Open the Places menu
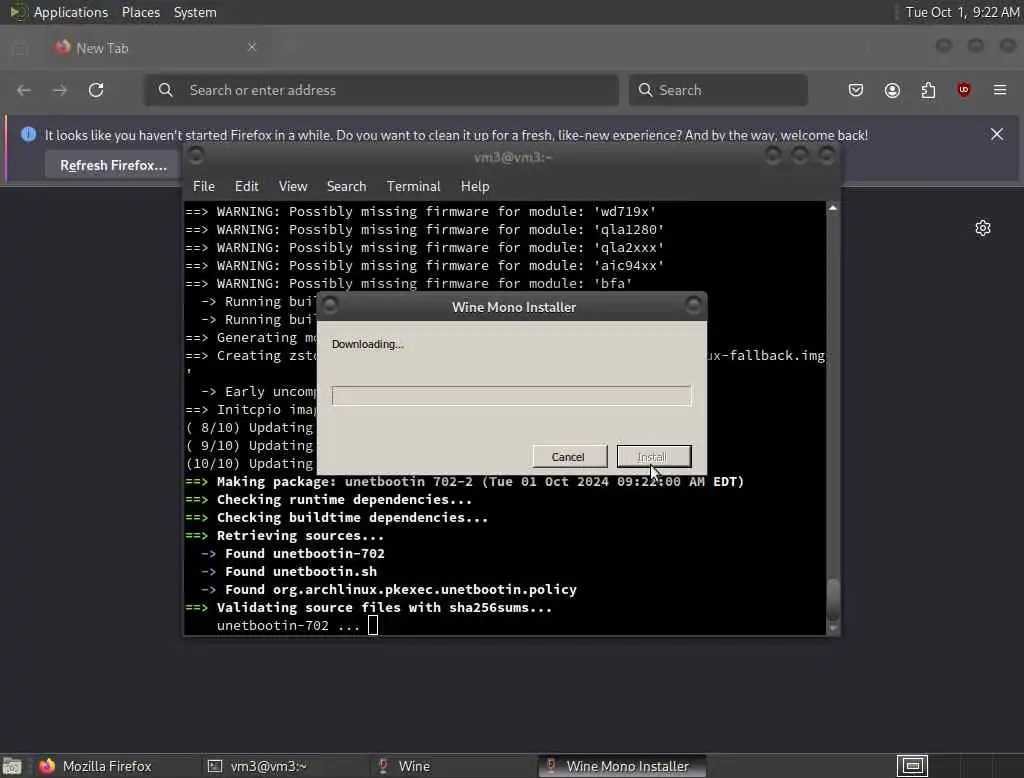Viewport: 1024px width, 778px height. 141,12
